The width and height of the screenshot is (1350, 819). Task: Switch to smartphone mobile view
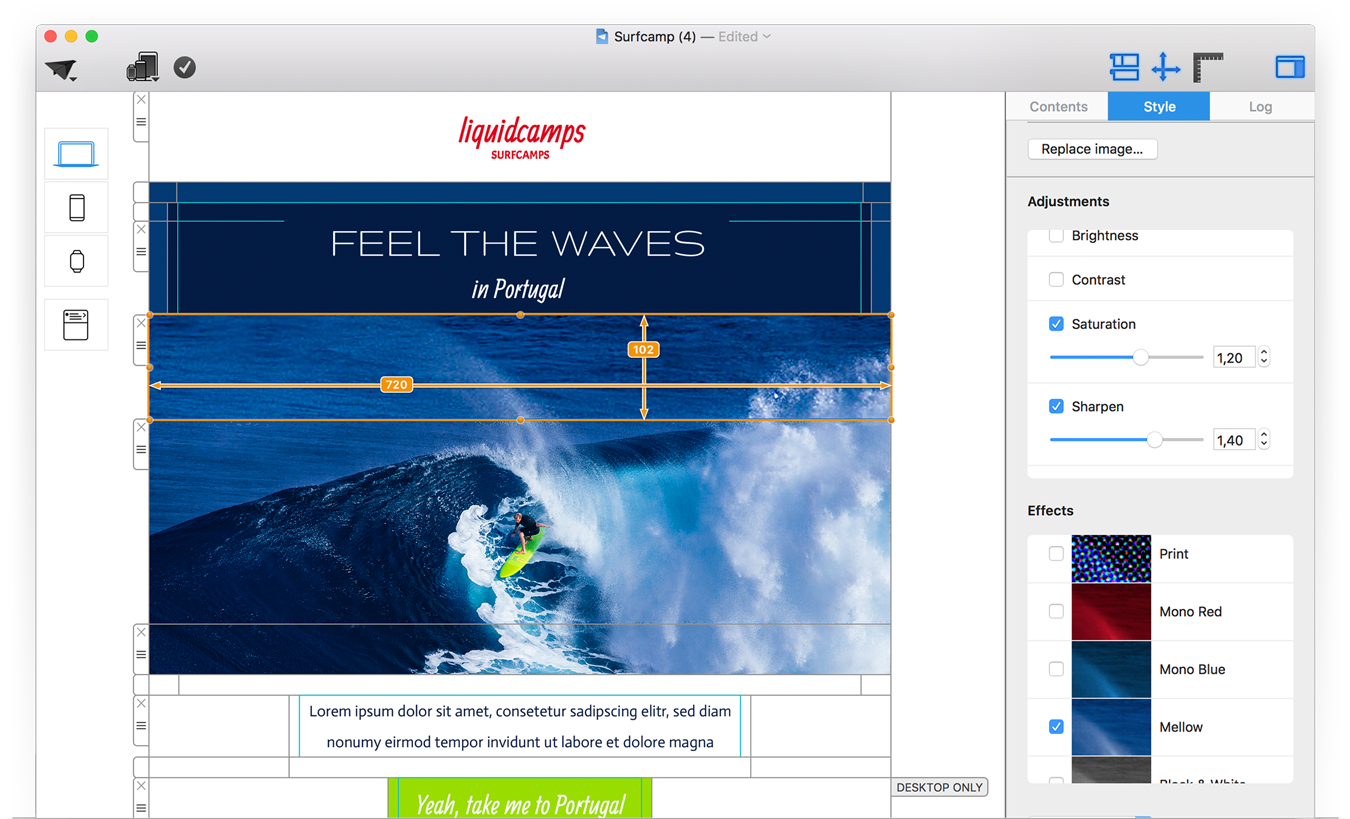[x=76, y=207]
